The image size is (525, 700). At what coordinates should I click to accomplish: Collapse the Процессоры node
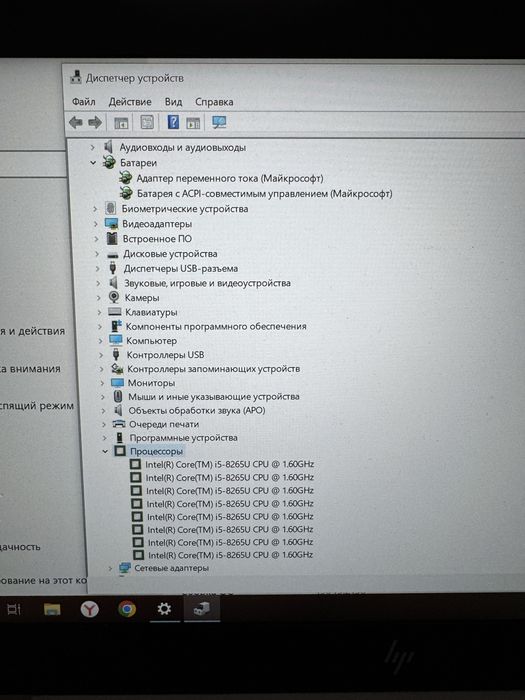coord(105,451)
